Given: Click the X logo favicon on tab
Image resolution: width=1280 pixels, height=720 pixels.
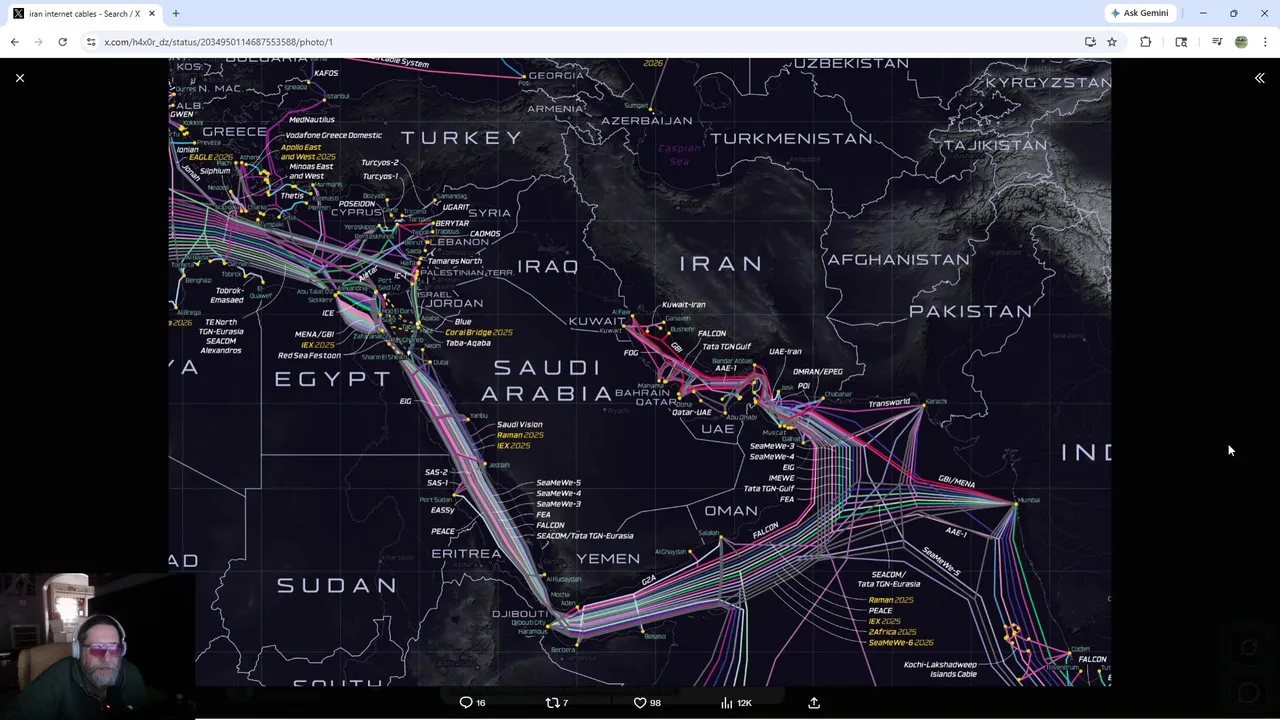Looking at the screenshot, I should tap(19, 14).
